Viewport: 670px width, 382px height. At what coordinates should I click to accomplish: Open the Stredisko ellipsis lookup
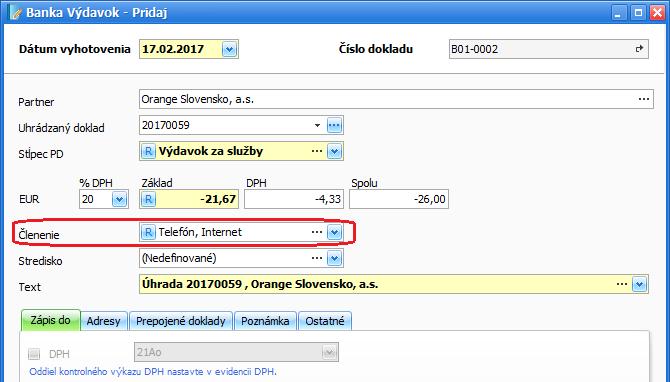tap(317, 258)
